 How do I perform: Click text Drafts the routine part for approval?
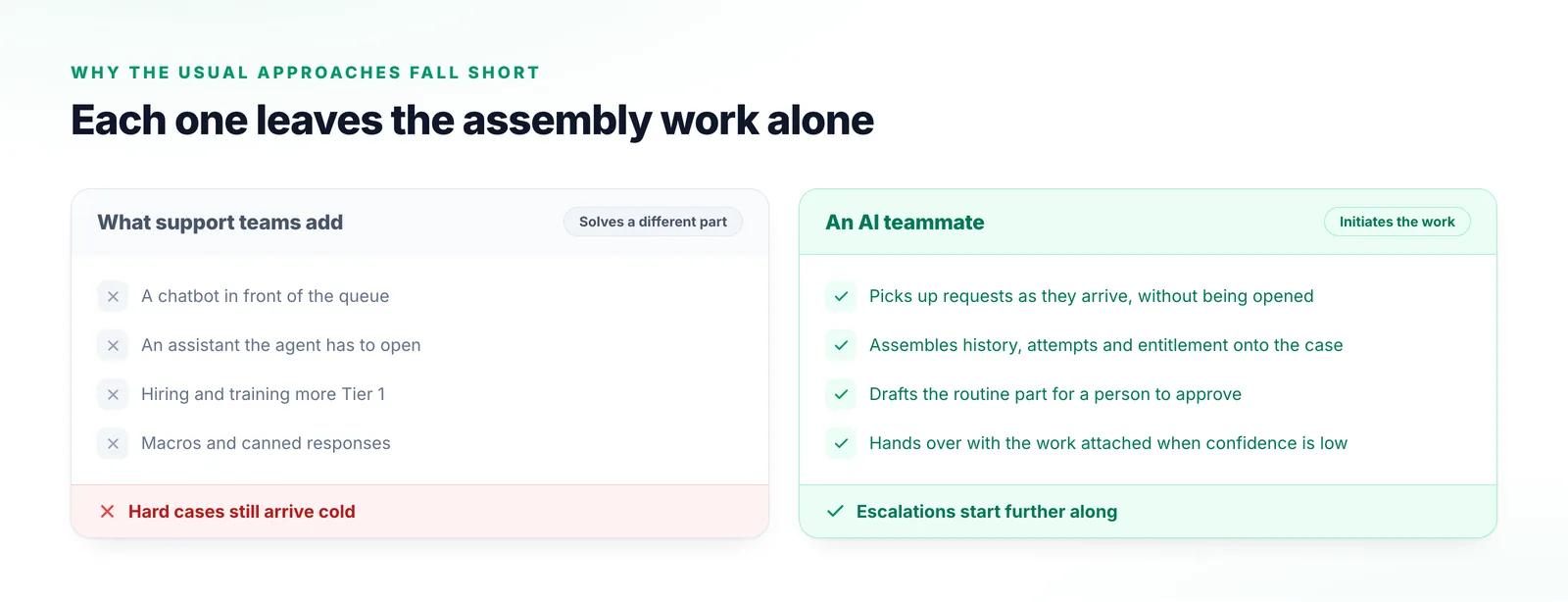click(1055, 394)
